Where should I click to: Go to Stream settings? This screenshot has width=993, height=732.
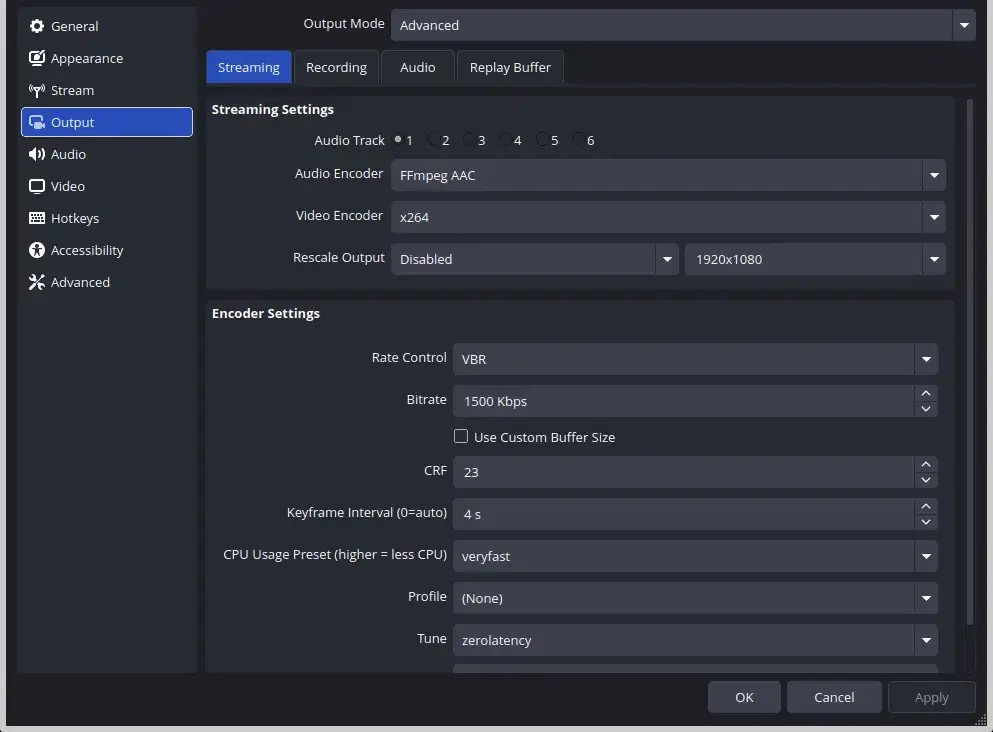[x=106, y=91]
